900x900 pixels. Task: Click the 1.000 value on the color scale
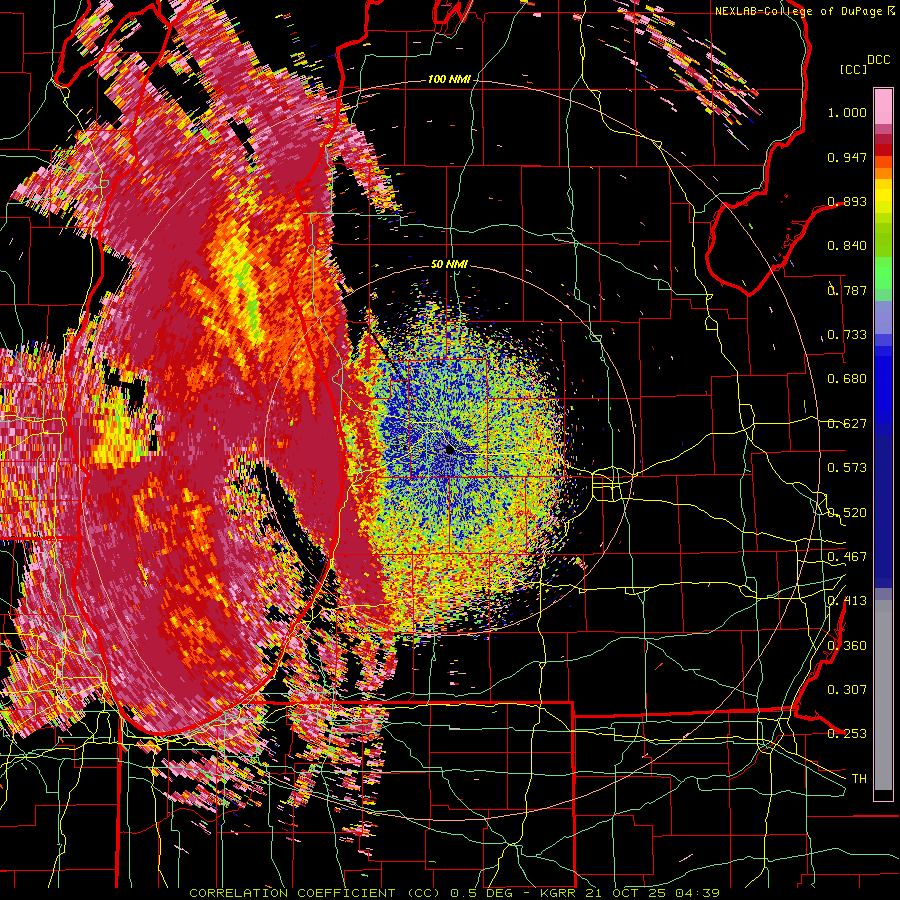pyautogui.click(x=847, y=112)
